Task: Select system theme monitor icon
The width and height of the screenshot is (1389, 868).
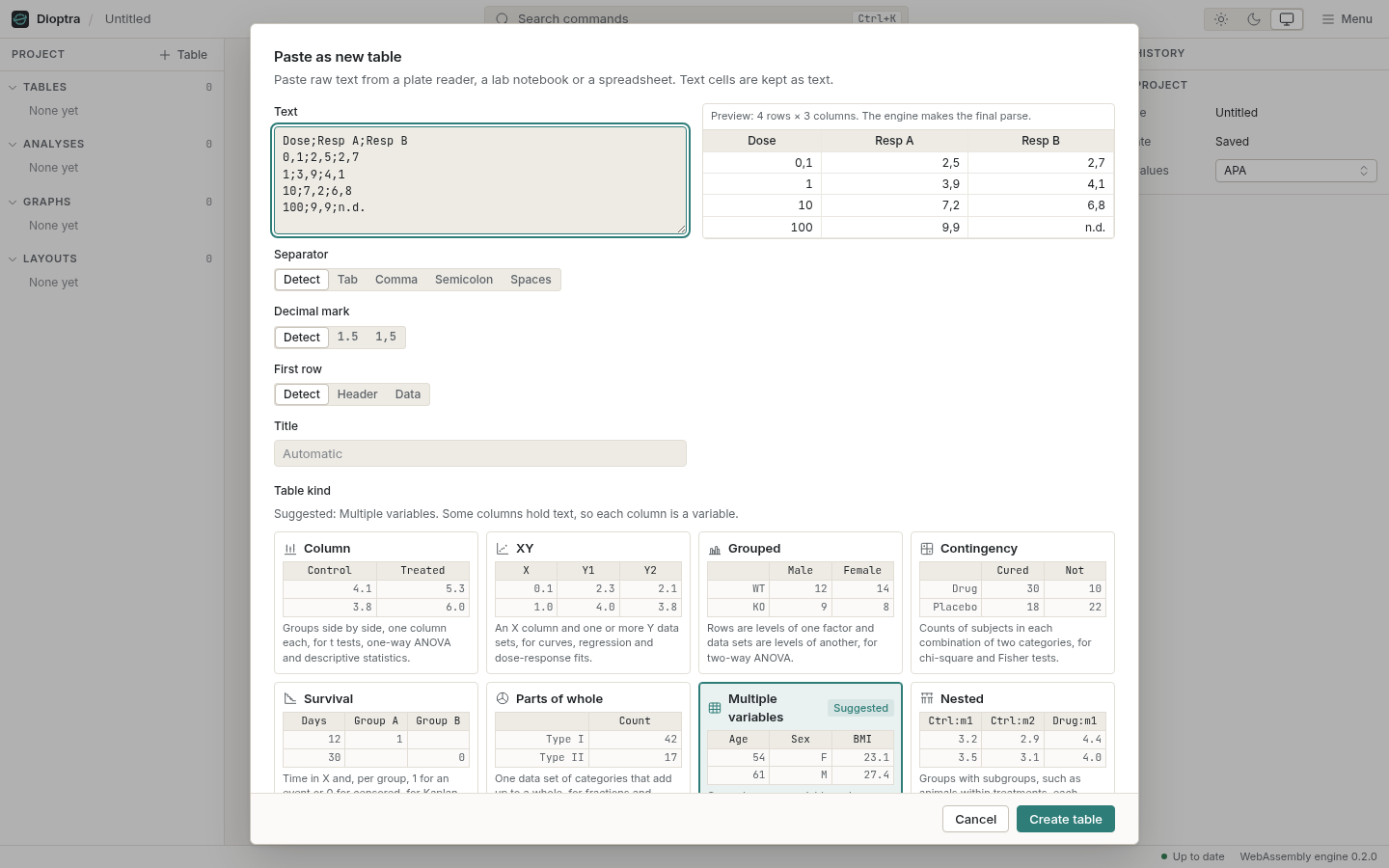Action: [x=1287, y=19]
